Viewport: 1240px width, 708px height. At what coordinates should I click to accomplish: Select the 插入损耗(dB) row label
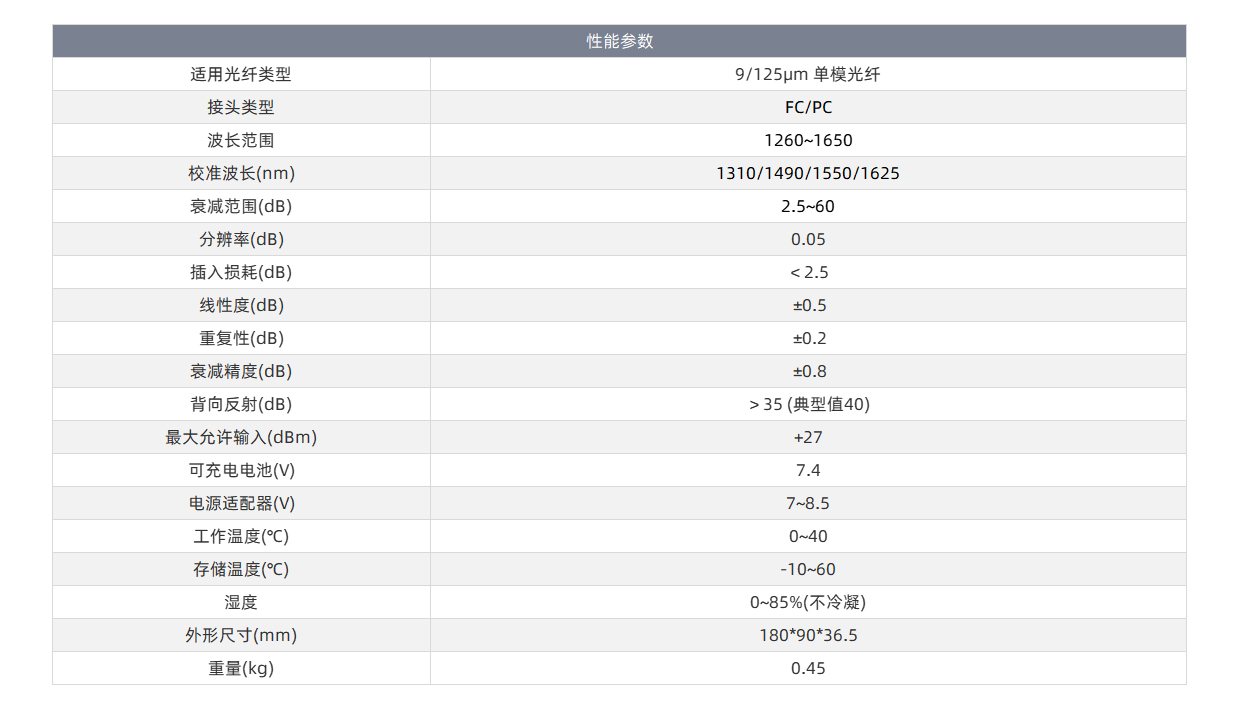[x=241, y=272]
